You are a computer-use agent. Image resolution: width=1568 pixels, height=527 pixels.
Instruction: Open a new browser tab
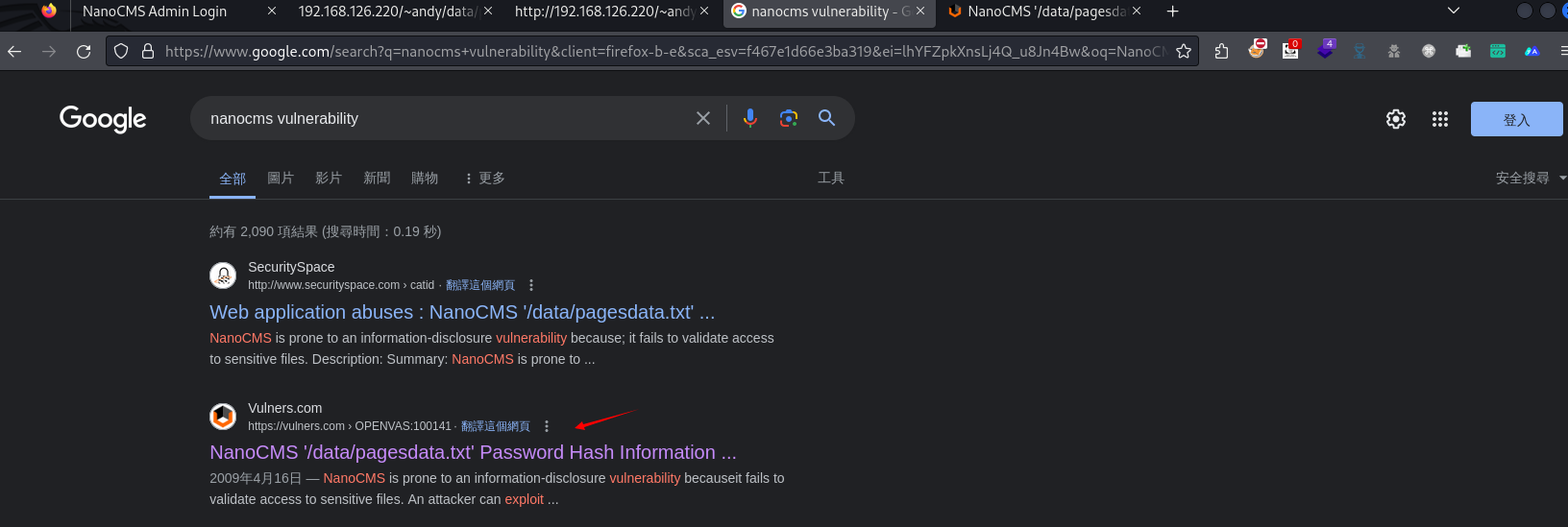point(1172,12)
